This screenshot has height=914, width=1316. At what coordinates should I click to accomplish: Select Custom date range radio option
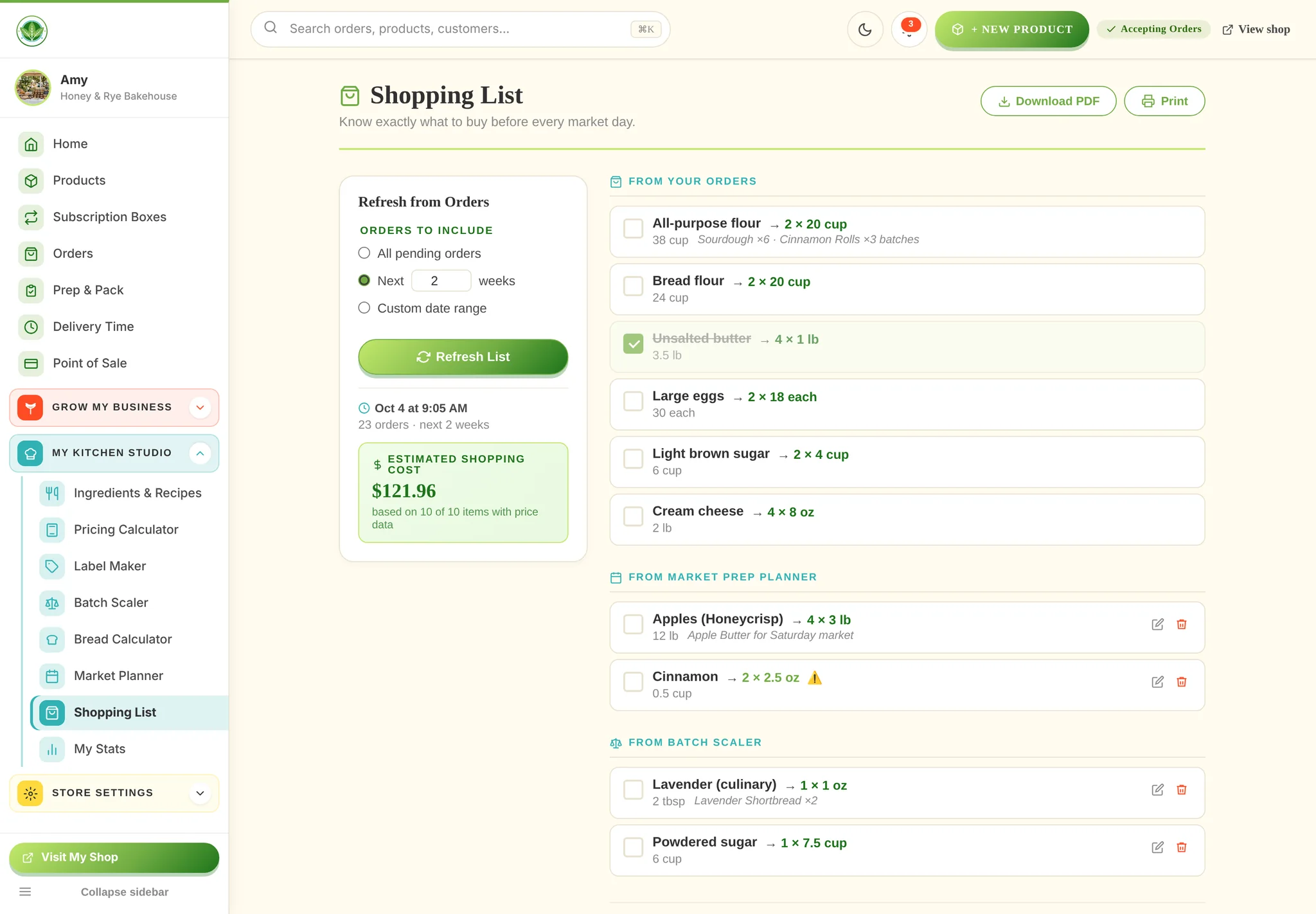(x=364, y=308)
